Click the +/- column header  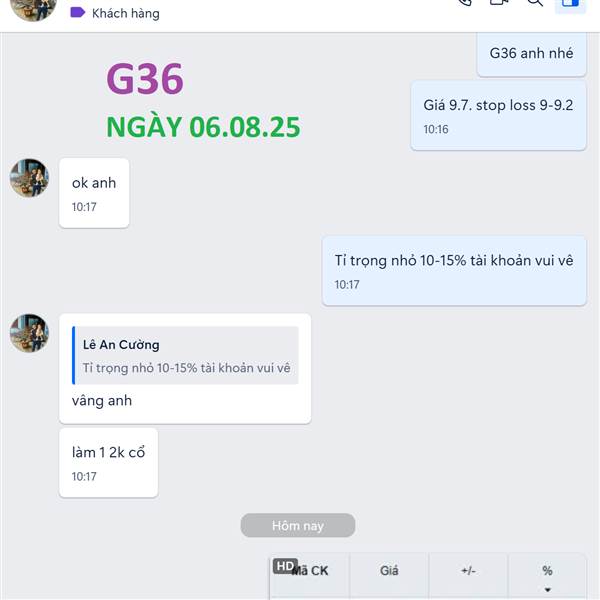pos(468,571)
